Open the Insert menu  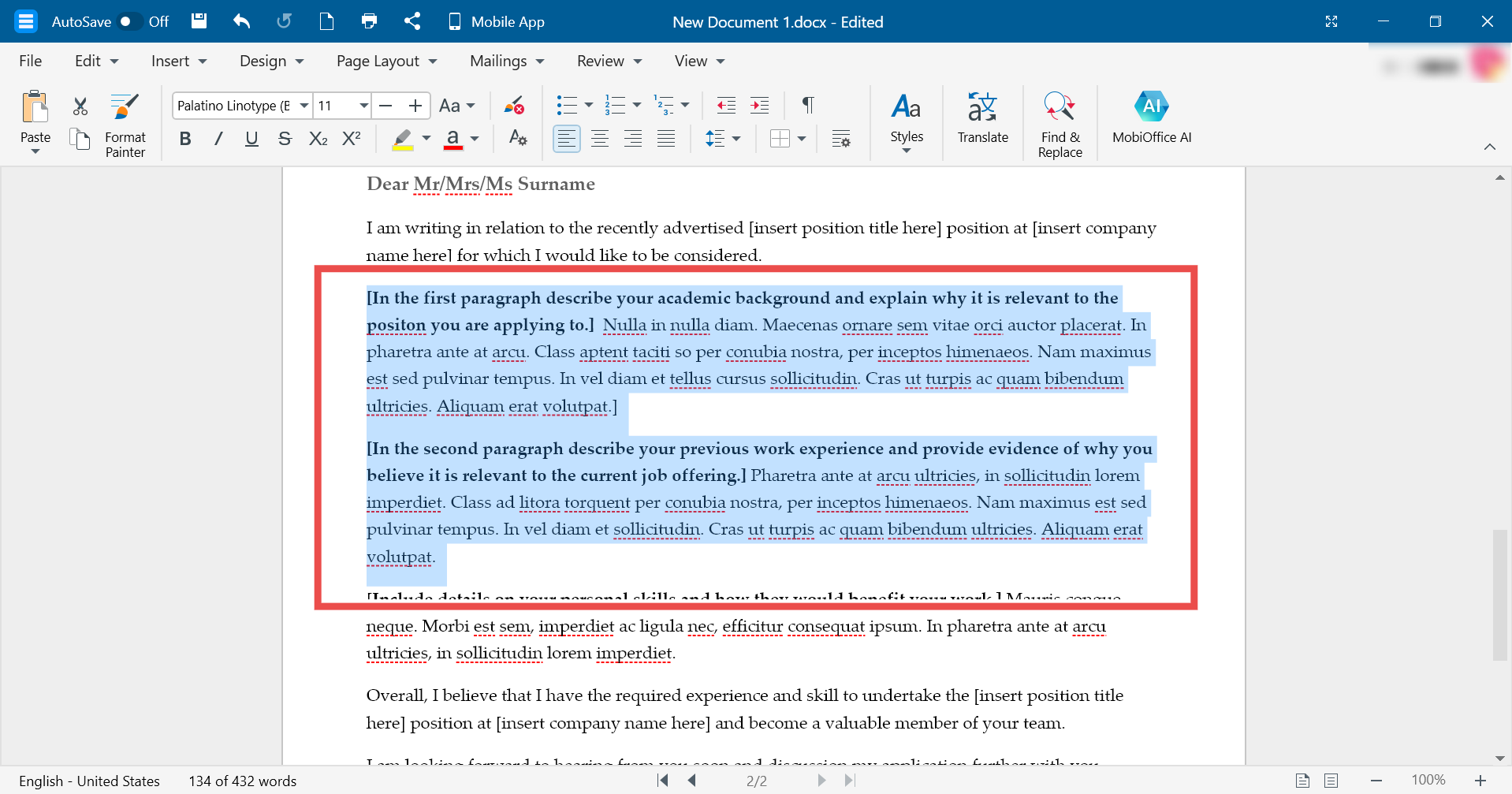[179, 61]
